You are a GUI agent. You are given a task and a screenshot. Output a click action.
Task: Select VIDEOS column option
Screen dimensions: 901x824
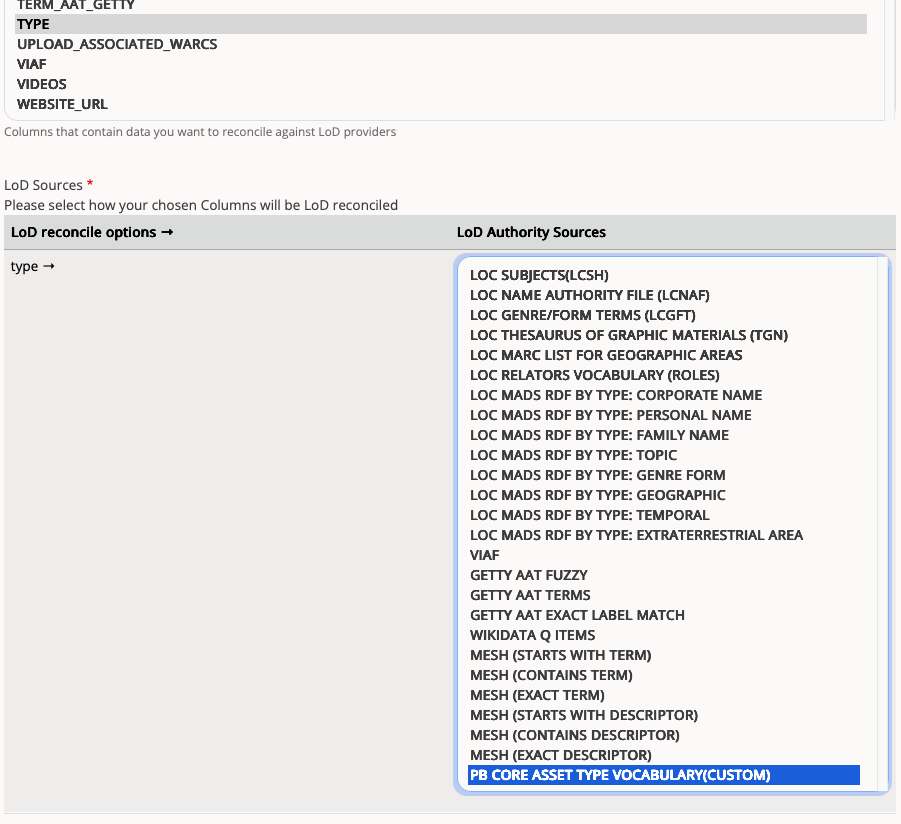(x=42, y=84)
